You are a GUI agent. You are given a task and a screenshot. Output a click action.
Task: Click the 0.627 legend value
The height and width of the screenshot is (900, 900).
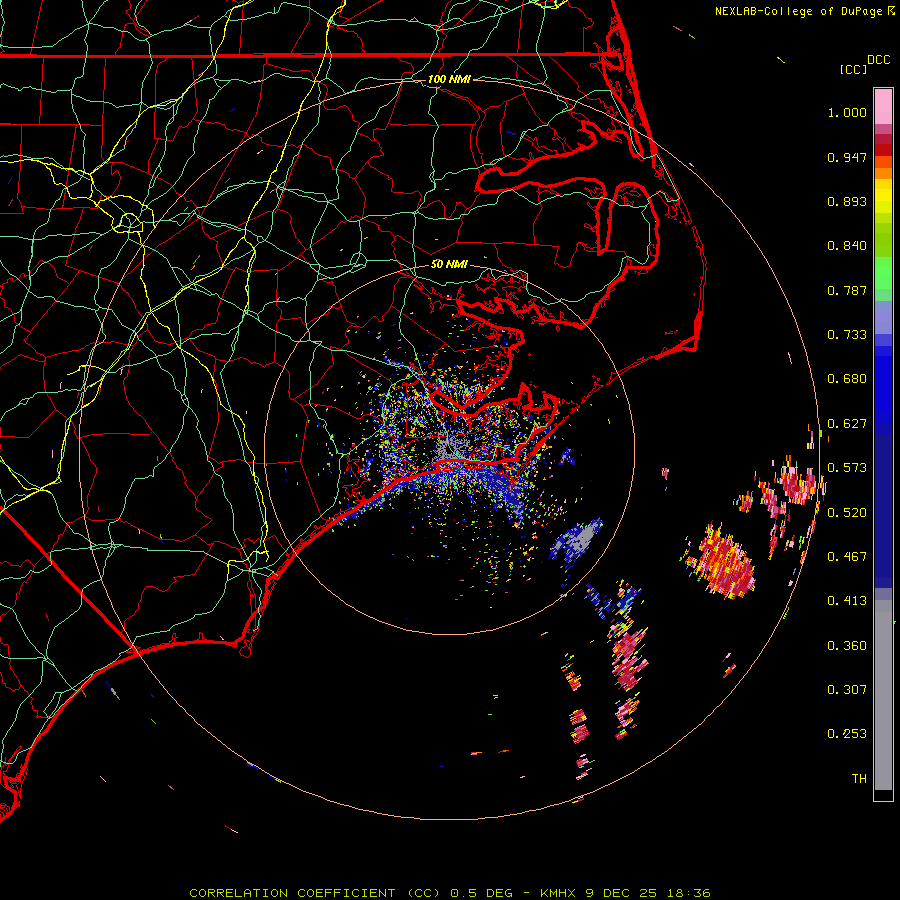[847, 424]
